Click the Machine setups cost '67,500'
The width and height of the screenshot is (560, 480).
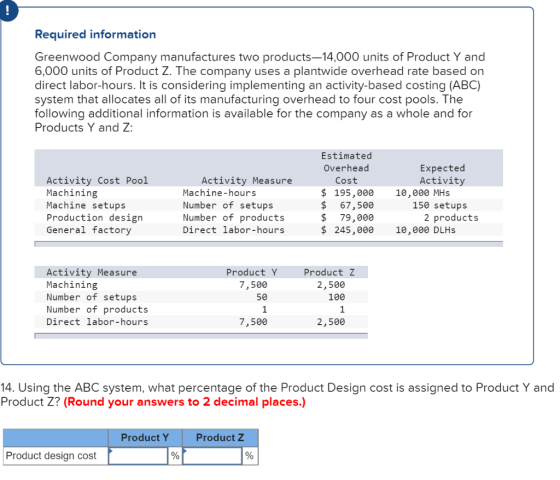(x=356, y=205)
